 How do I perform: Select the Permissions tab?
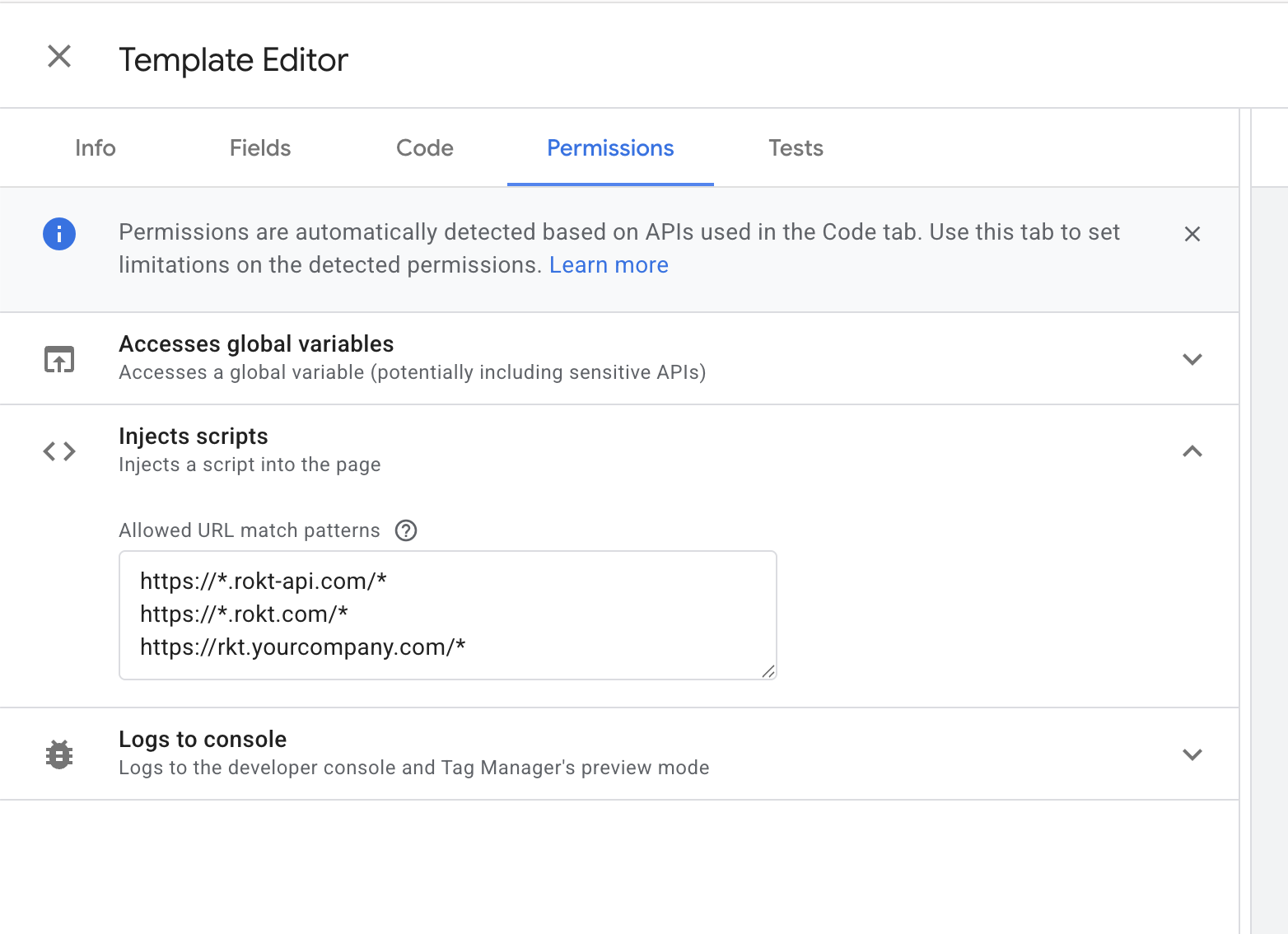point(610,148)
